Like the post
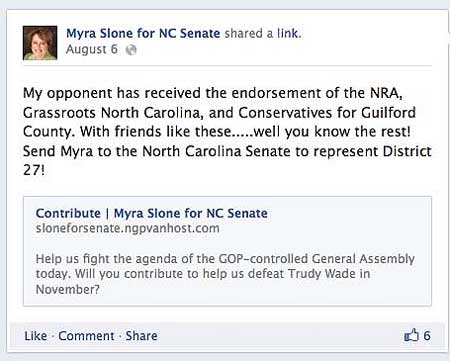This screenshot has width=450, height=361. 36,336
